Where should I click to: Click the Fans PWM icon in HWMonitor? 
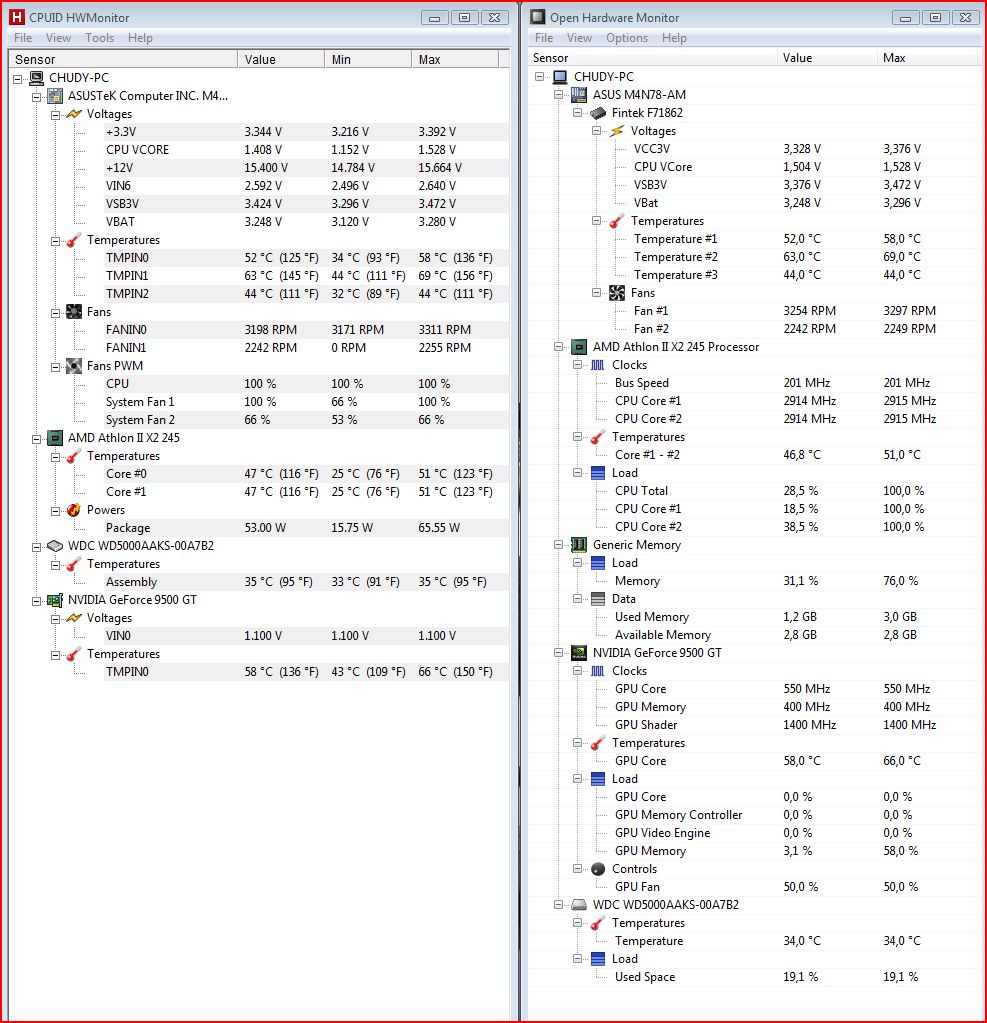(74, 366)
